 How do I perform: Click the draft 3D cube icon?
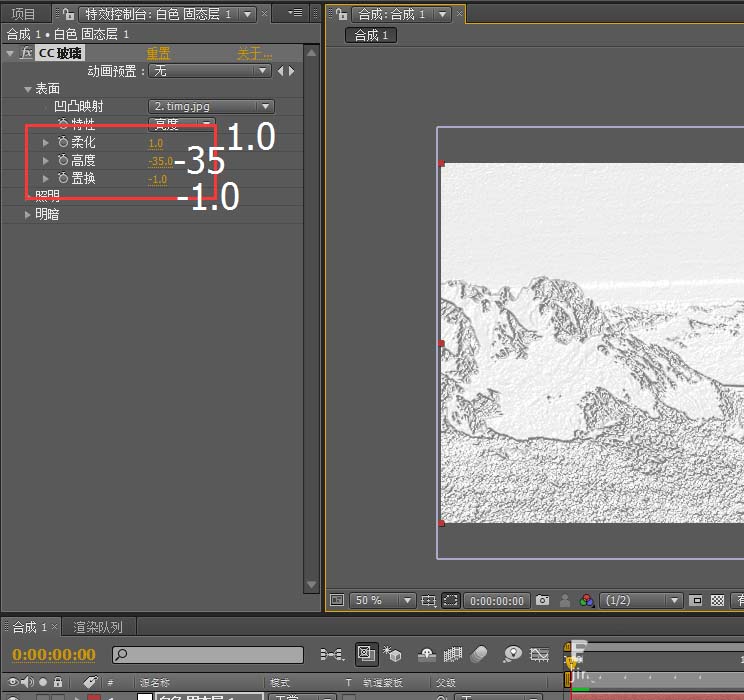click(x=394, y=654)
